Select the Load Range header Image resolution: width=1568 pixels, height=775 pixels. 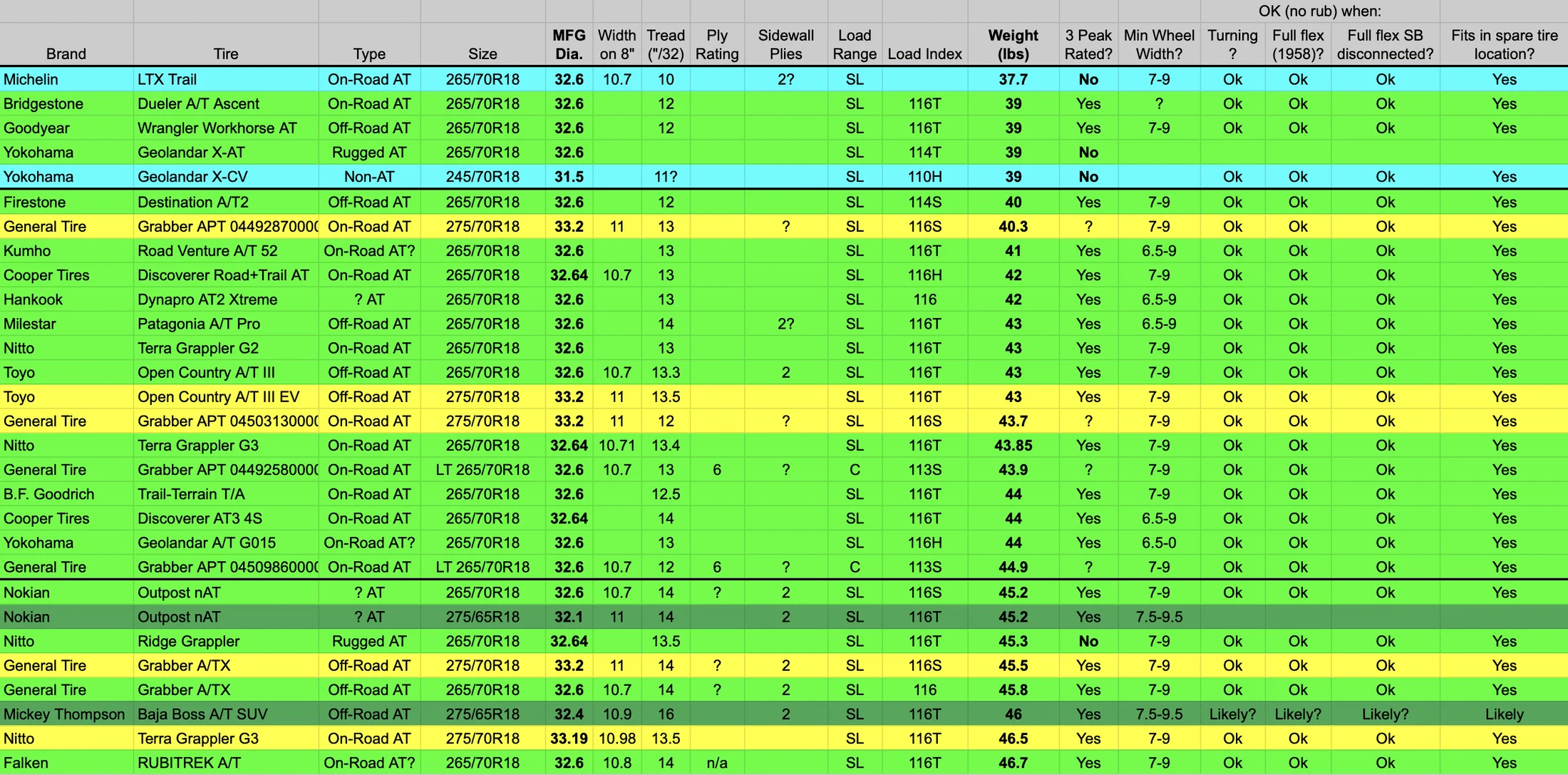[x=855, y=44]
